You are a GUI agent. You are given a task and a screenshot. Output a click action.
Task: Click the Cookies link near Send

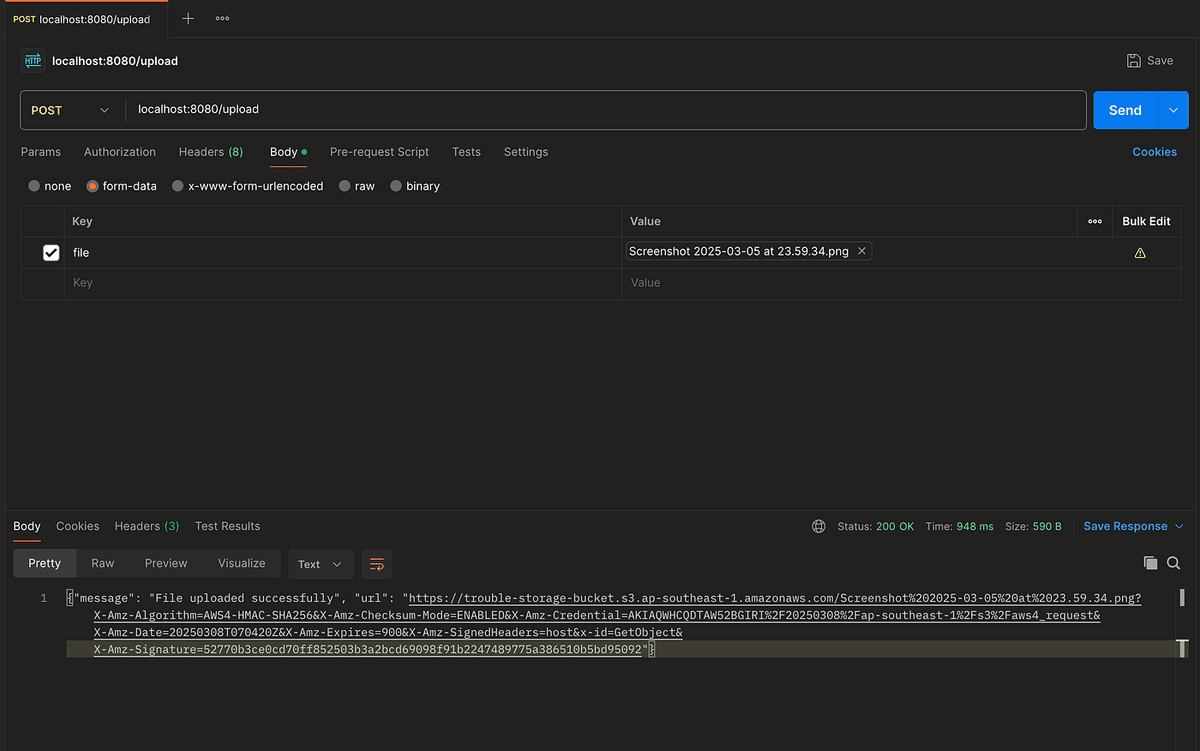tap(1154, 152)
